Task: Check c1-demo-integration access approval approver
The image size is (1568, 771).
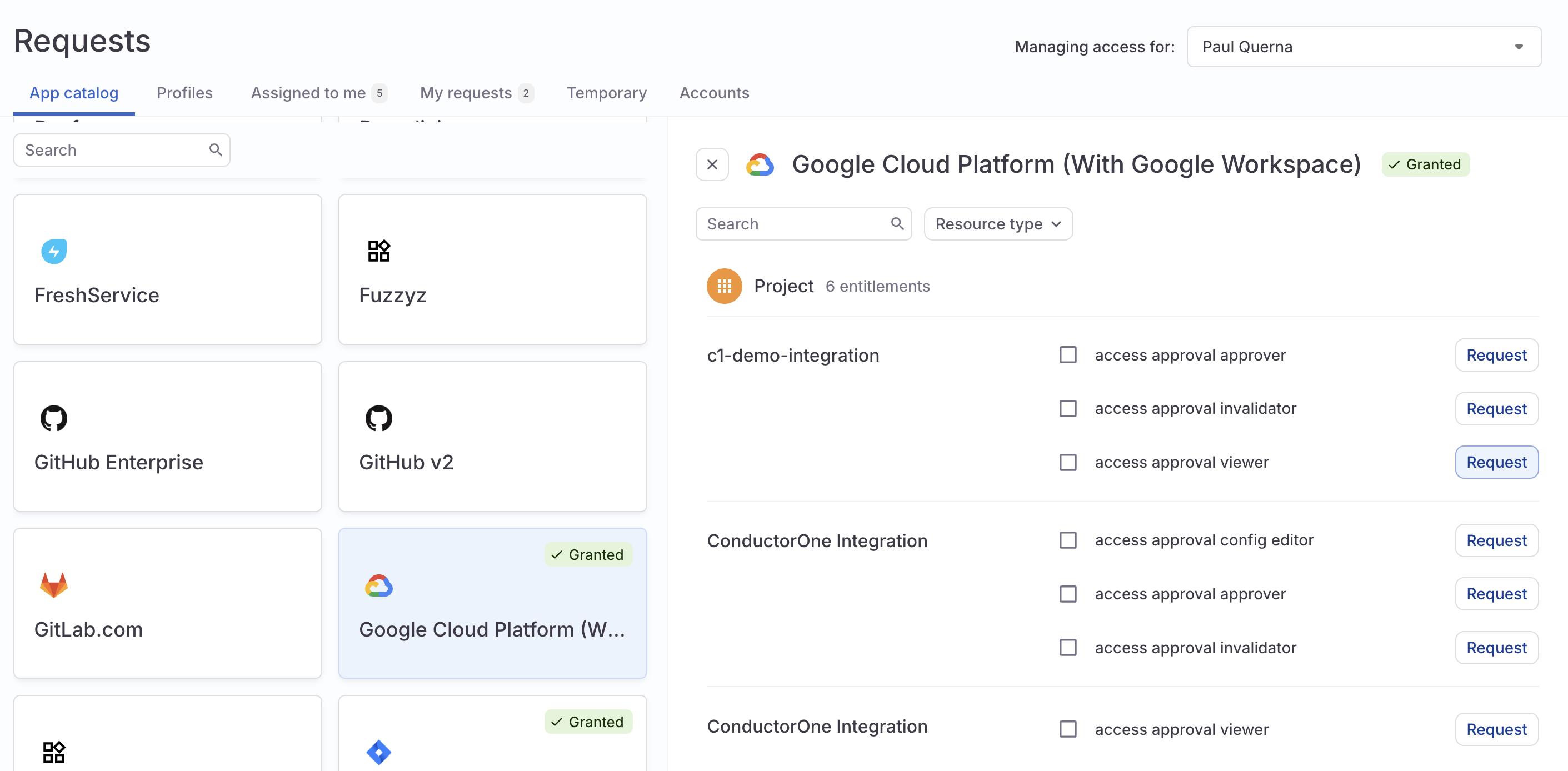Action: (1068, 355)
